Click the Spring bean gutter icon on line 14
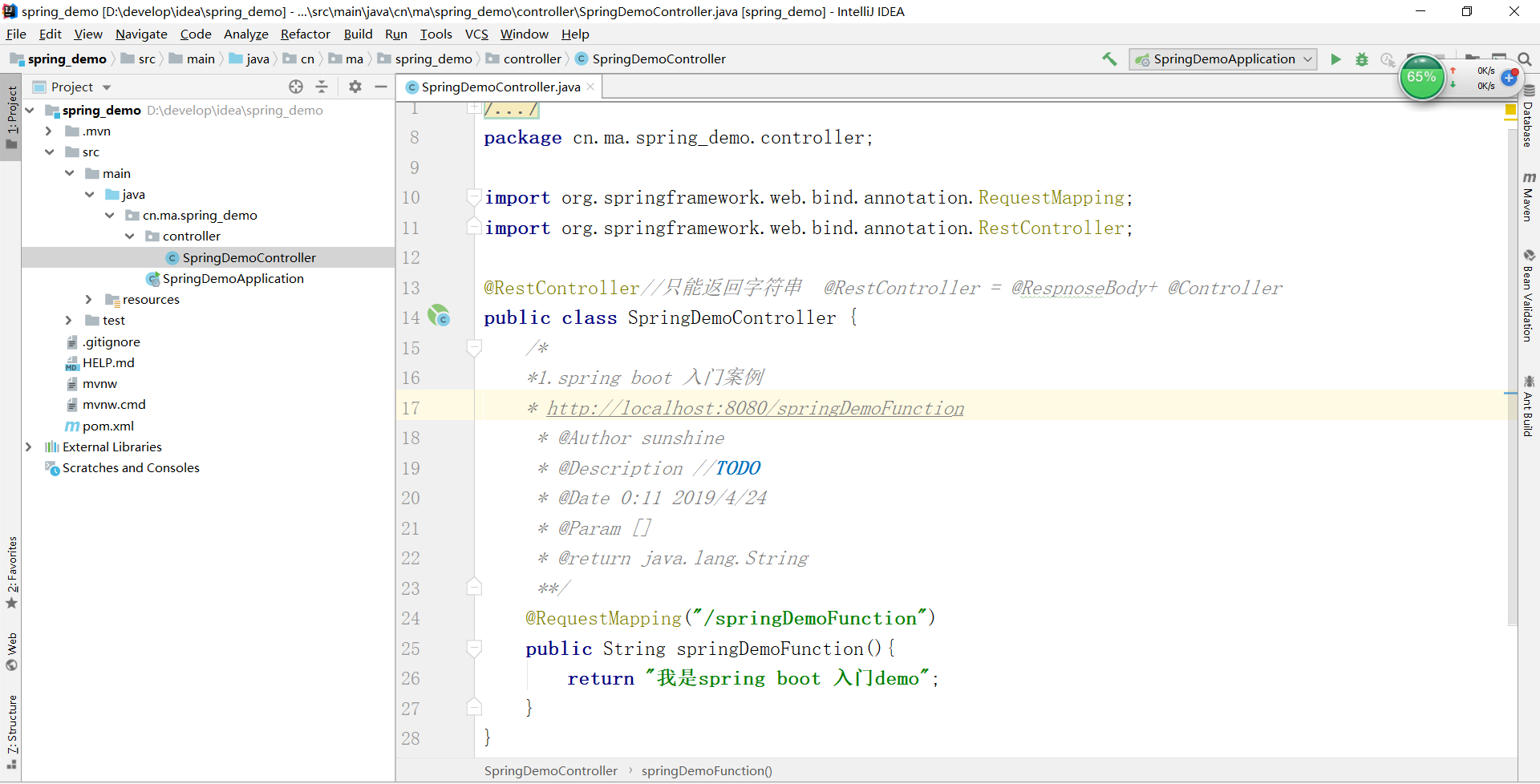Viewport: 1540px width, 784px height. point(439,316)
